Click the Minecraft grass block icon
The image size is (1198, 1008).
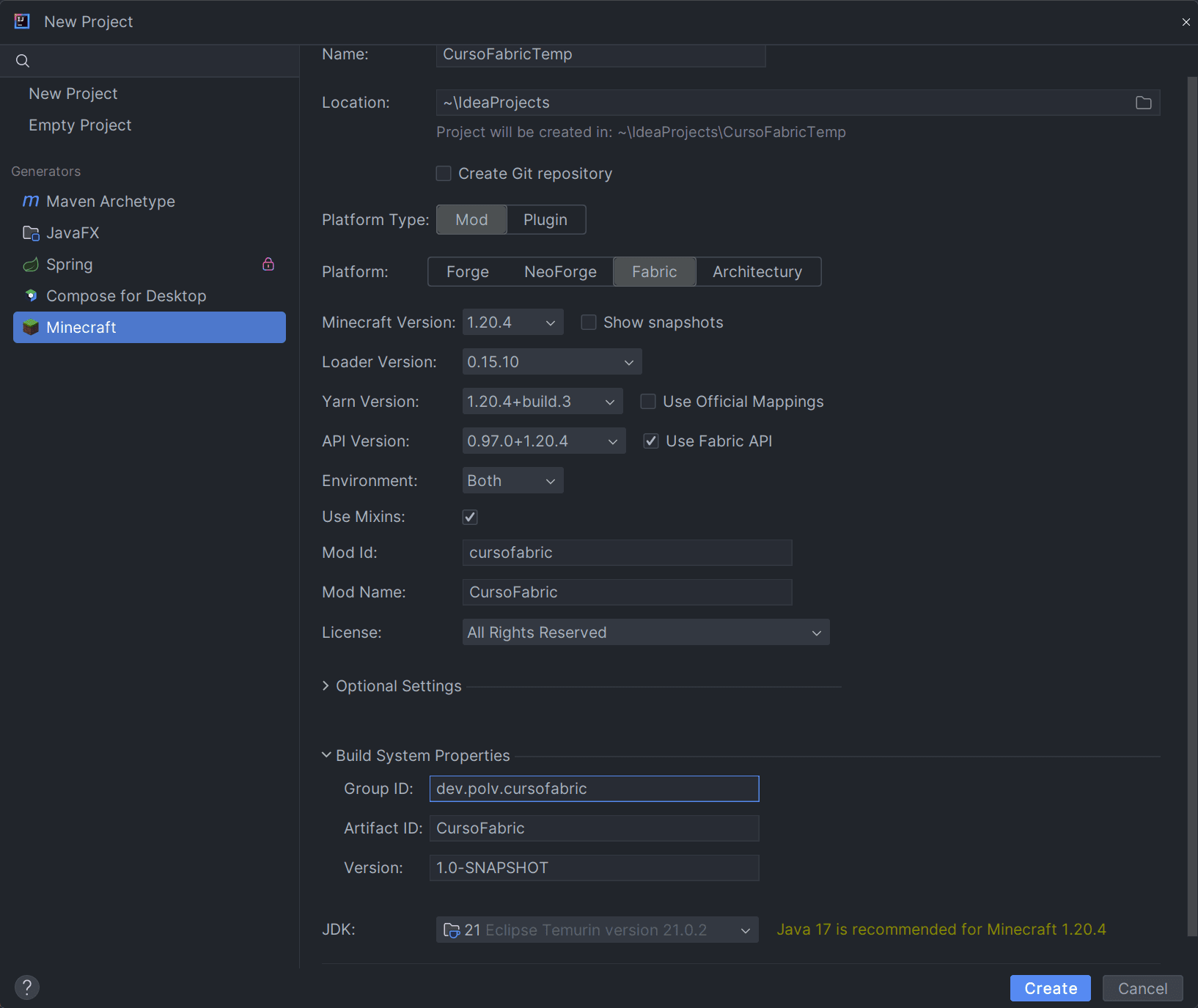(31, 327)
